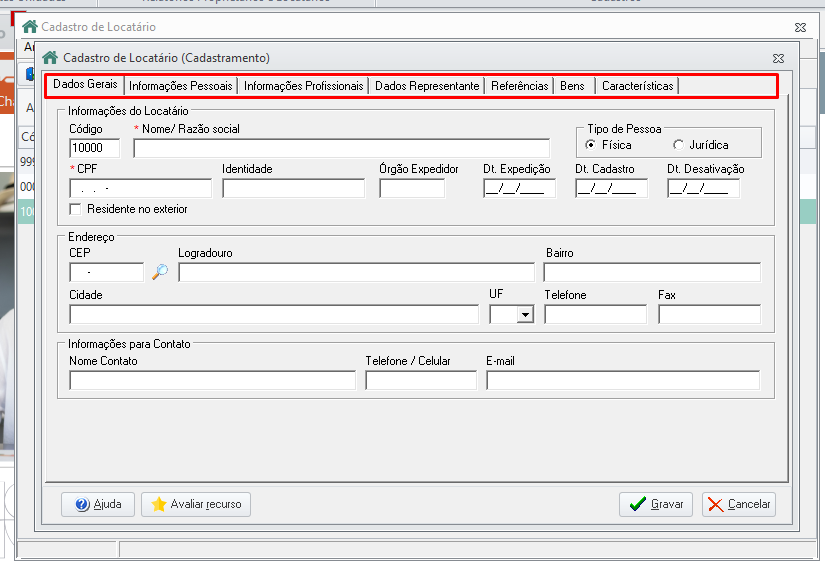Viewport: 825px width, 563px height.
Task: Click the Nome Contato field
Action: 213,380
